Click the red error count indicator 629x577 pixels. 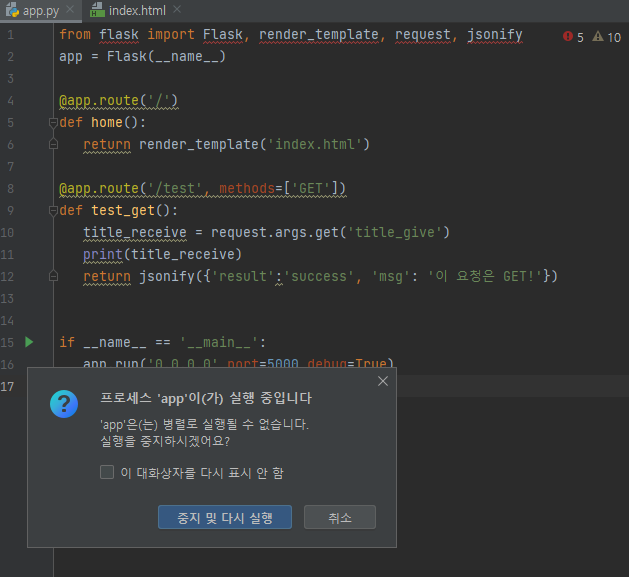[573, 37]
